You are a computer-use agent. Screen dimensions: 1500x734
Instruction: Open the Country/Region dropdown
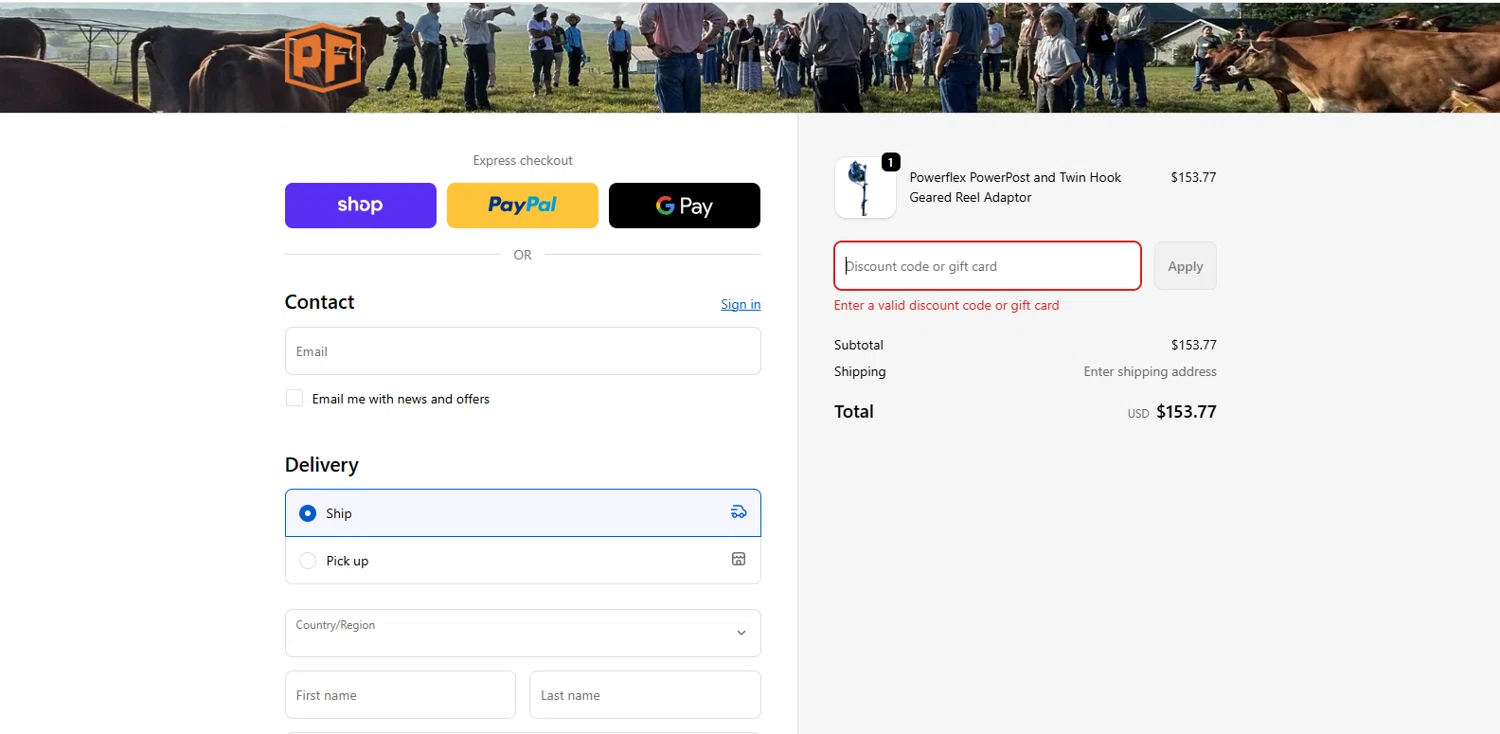point(523,633)
